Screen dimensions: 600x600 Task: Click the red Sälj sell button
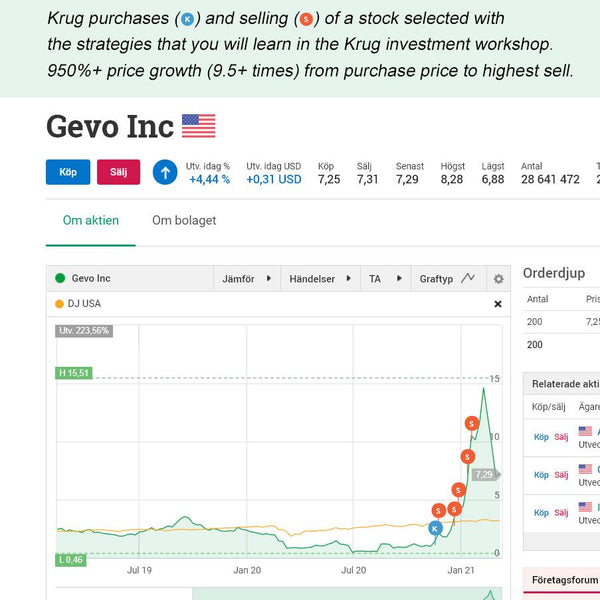[119, 172]
